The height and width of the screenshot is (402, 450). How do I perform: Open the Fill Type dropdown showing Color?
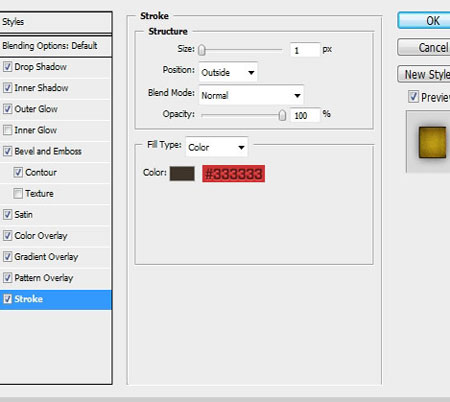tap(217, 147)
